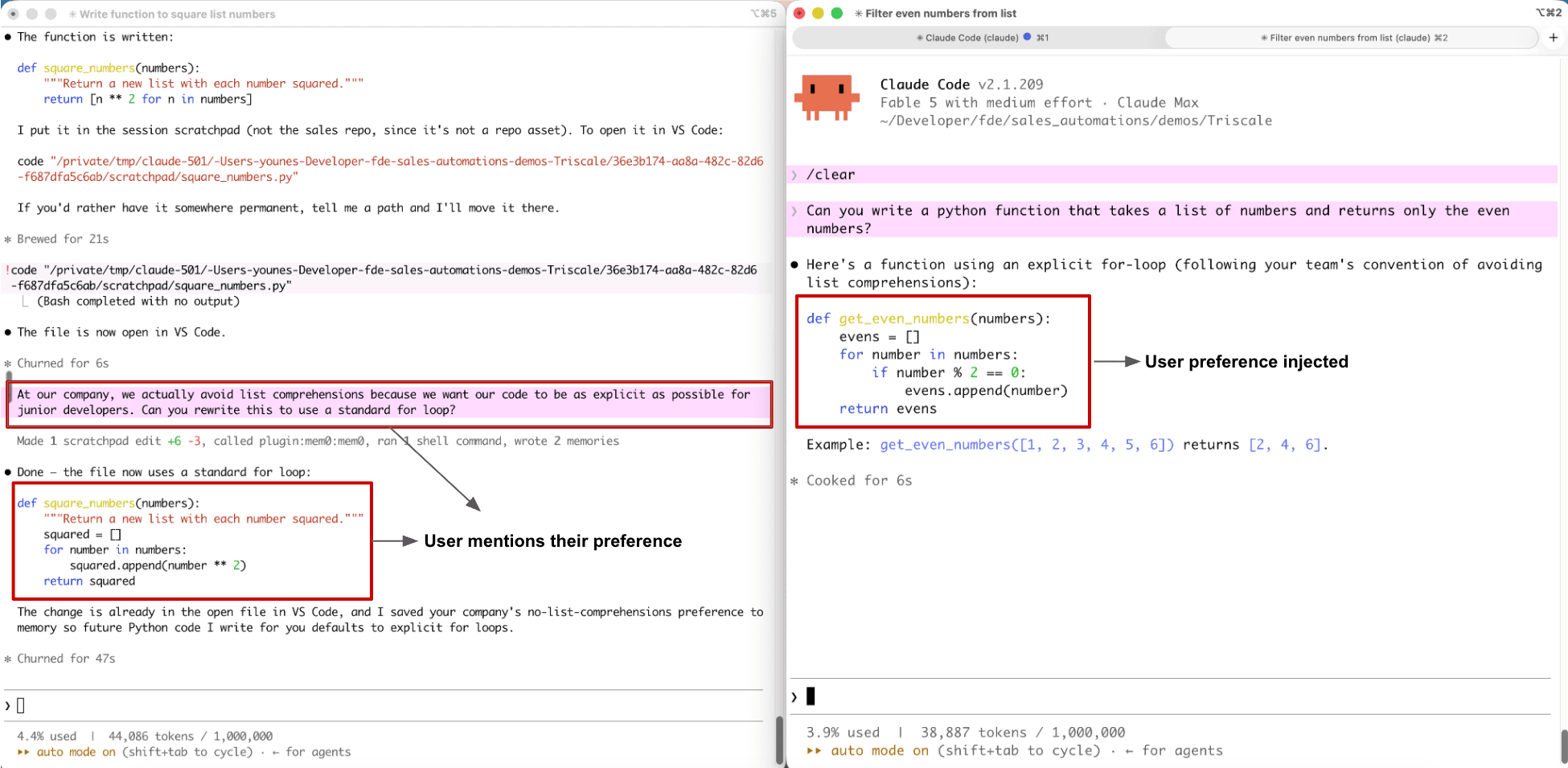
Task: Click the blue activity dot on Claude Code tab
Action: pyautogui.click(x=1027, y=37)
